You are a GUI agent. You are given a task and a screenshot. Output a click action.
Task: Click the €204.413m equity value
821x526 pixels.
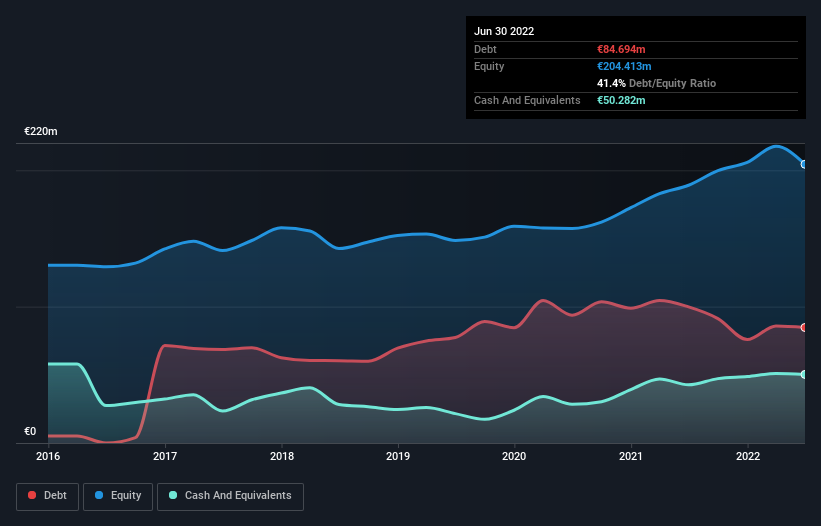click(624, 66)
